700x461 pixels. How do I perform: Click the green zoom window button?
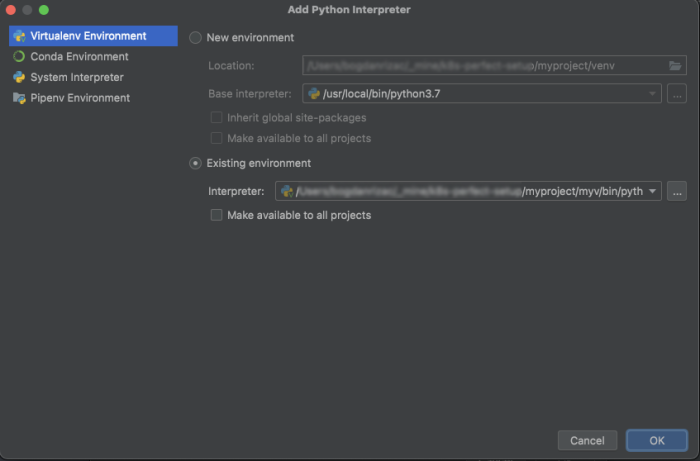[x=44, y=10]
